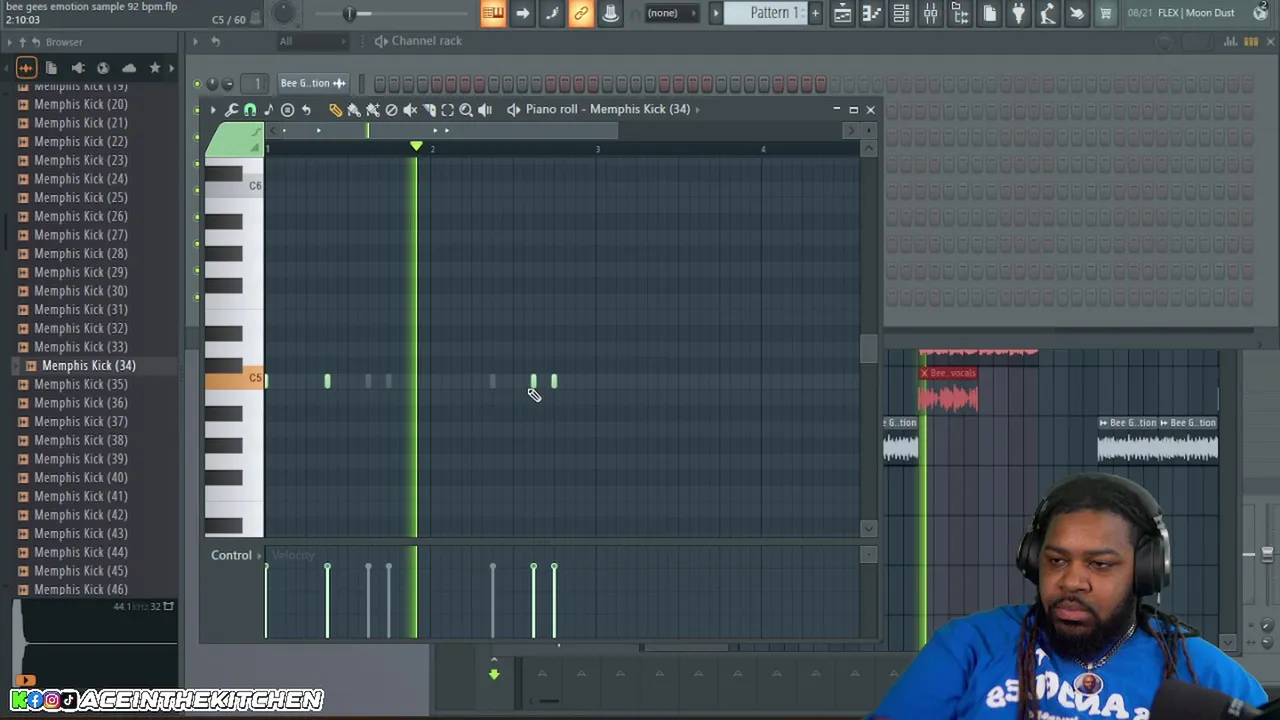1280x720 pixels.
Task: Expand the arrow after the Piano roll title
Action: pos(698,109)
